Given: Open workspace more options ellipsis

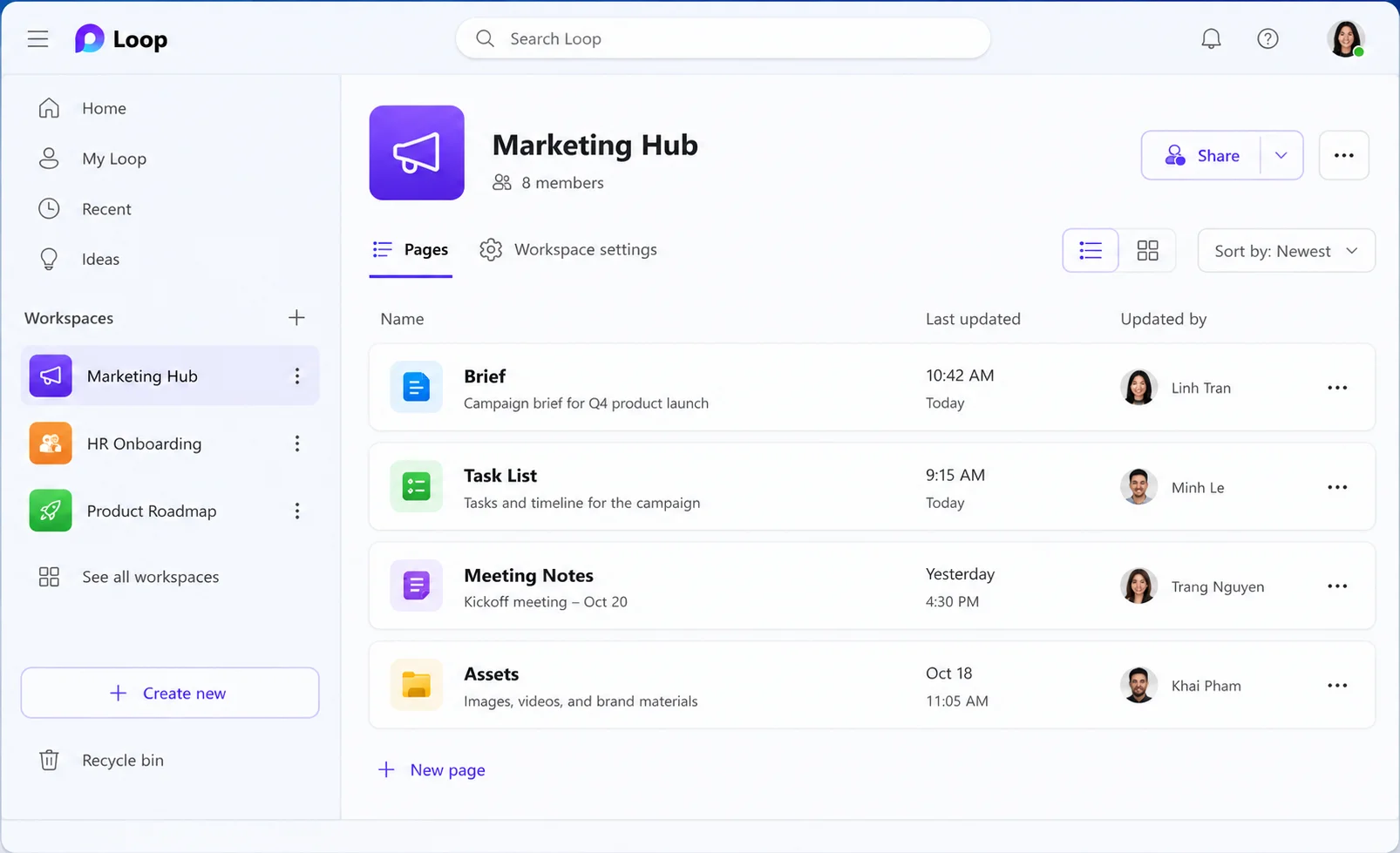Looking at the screenshot, I should [x=1344, y=155].
